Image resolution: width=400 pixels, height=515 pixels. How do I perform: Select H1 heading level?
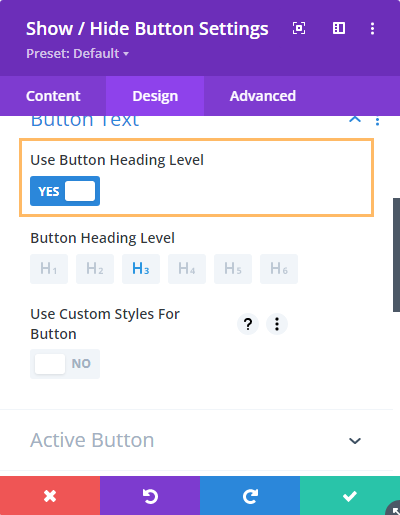point(49,269)
